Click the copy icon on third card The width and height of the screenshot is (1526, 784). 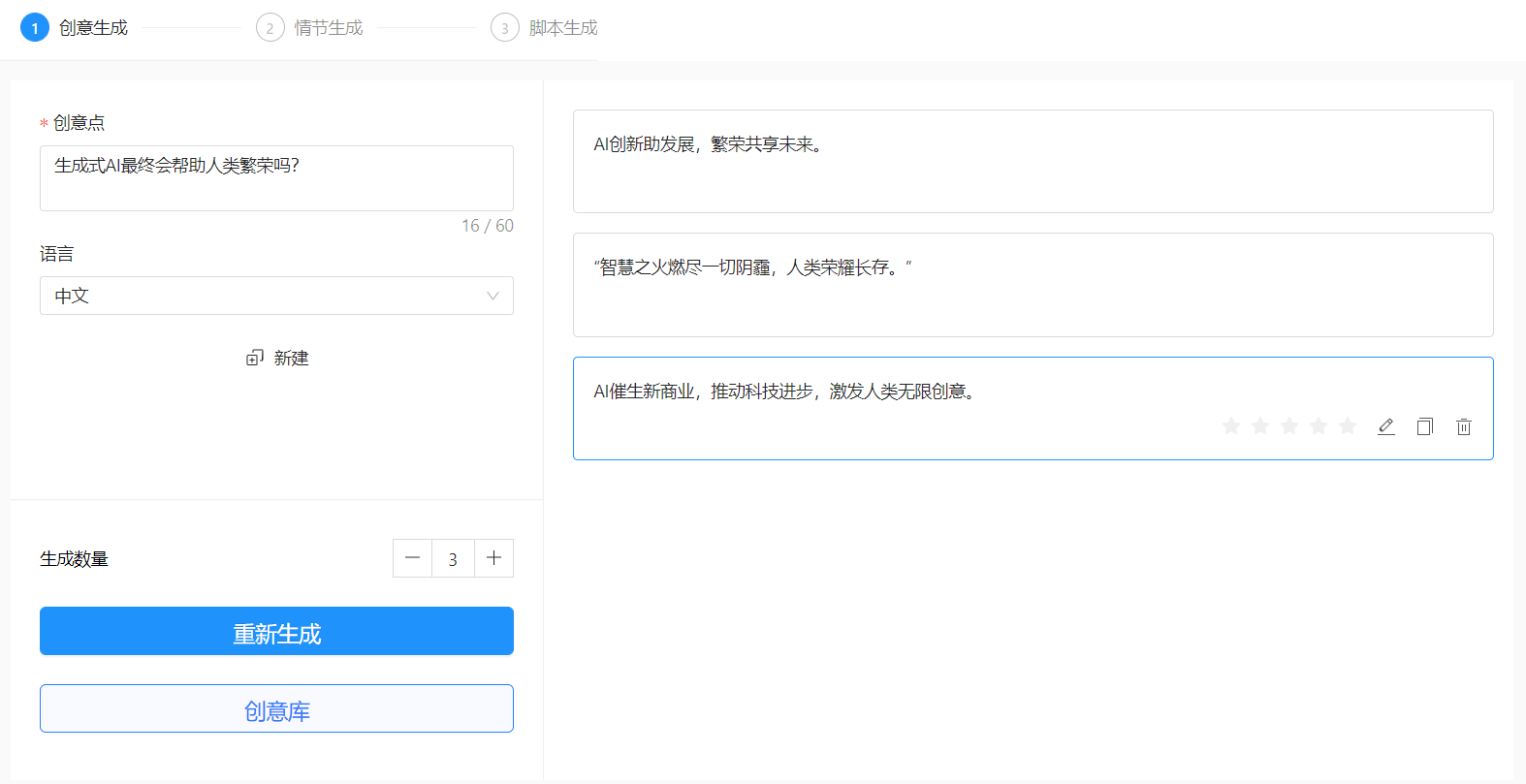1425,426
